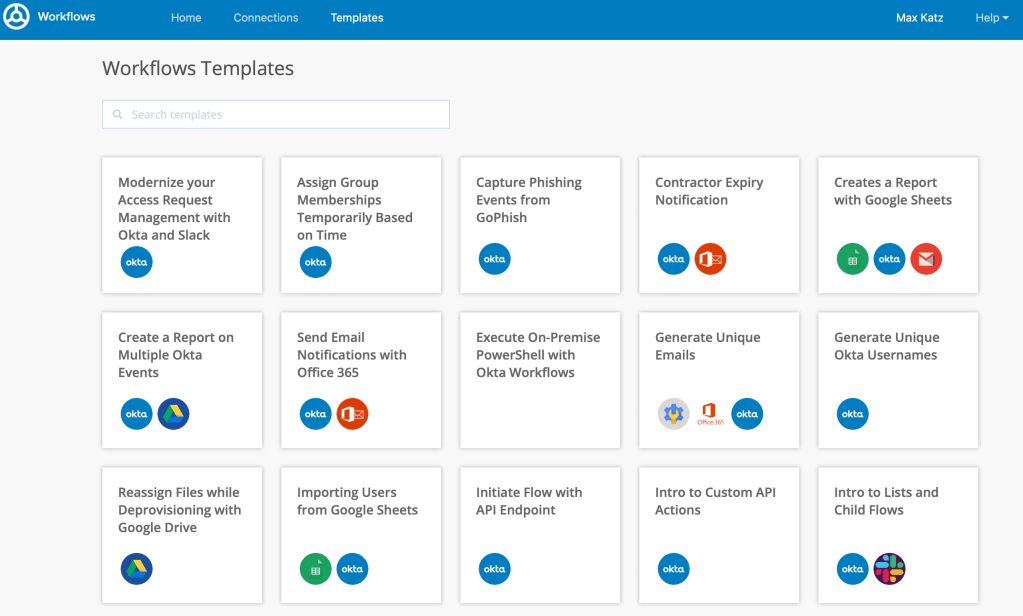Screen dimensions: 1023x616
Task: Click the search magnifier icon in the templates search
Action: pos(118,115)
